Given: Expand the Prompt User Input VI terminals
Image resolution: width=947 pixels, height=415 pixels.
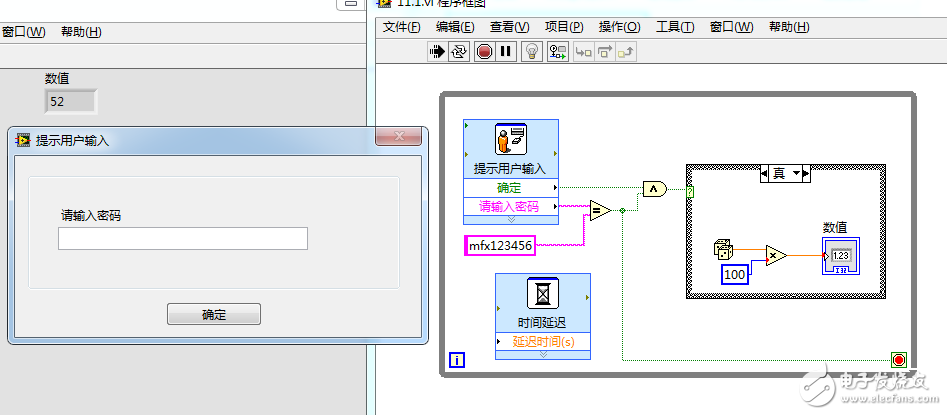Looking at the screenshot, I should coord(511,219).
